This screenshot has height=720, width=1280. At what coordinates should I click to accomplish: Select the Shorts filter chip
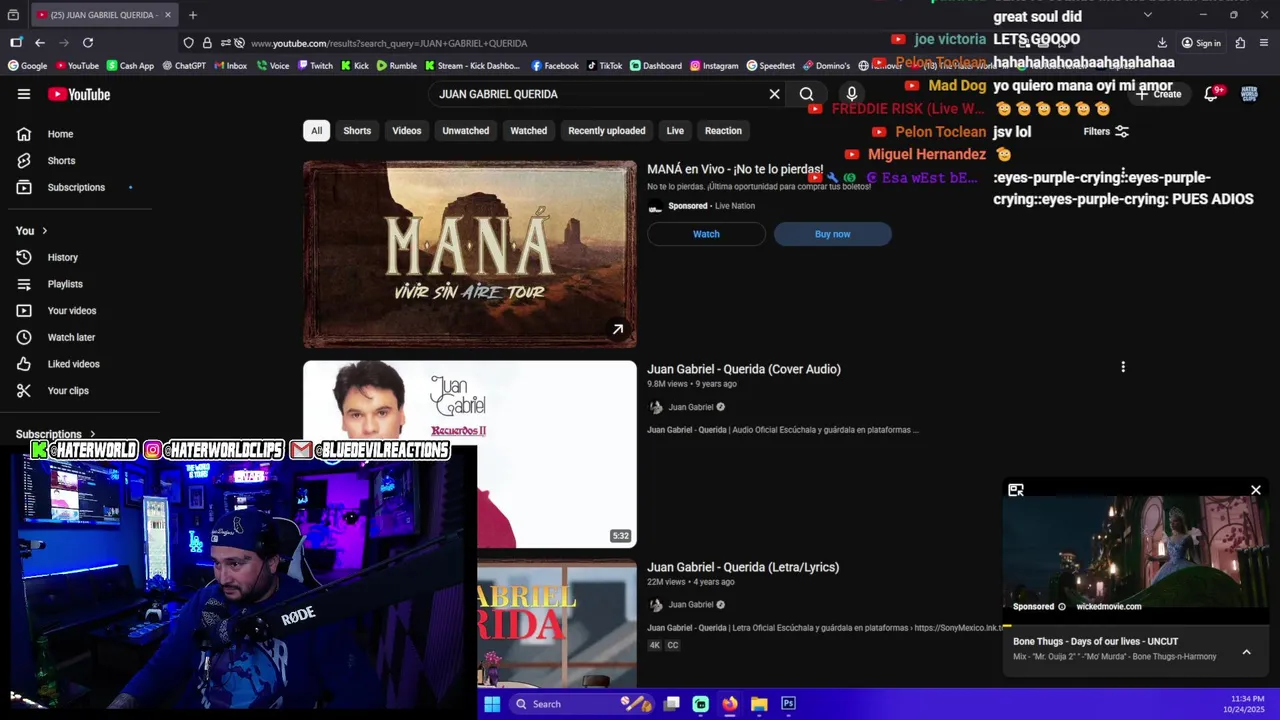pyautogui.click(x=357, y=131)
